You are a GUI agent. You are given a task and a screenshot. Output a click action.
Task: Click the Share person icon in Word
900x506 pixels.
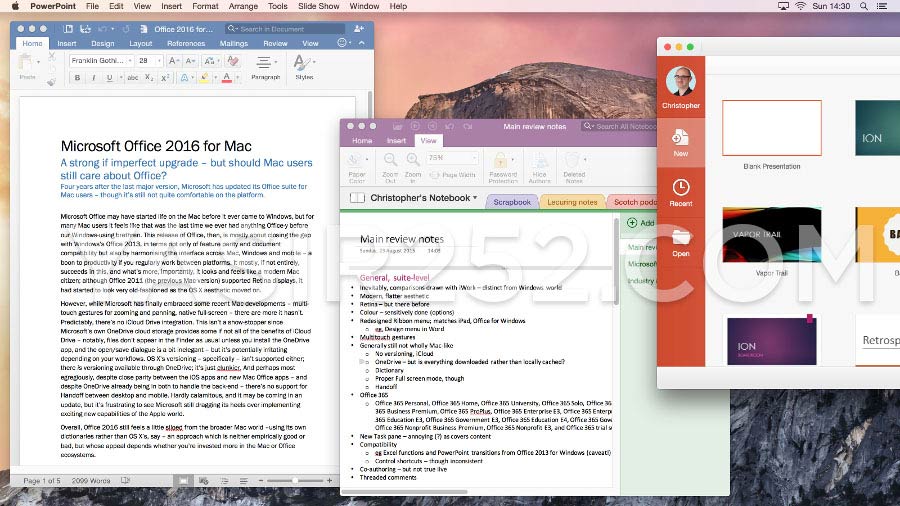(359, 29)
